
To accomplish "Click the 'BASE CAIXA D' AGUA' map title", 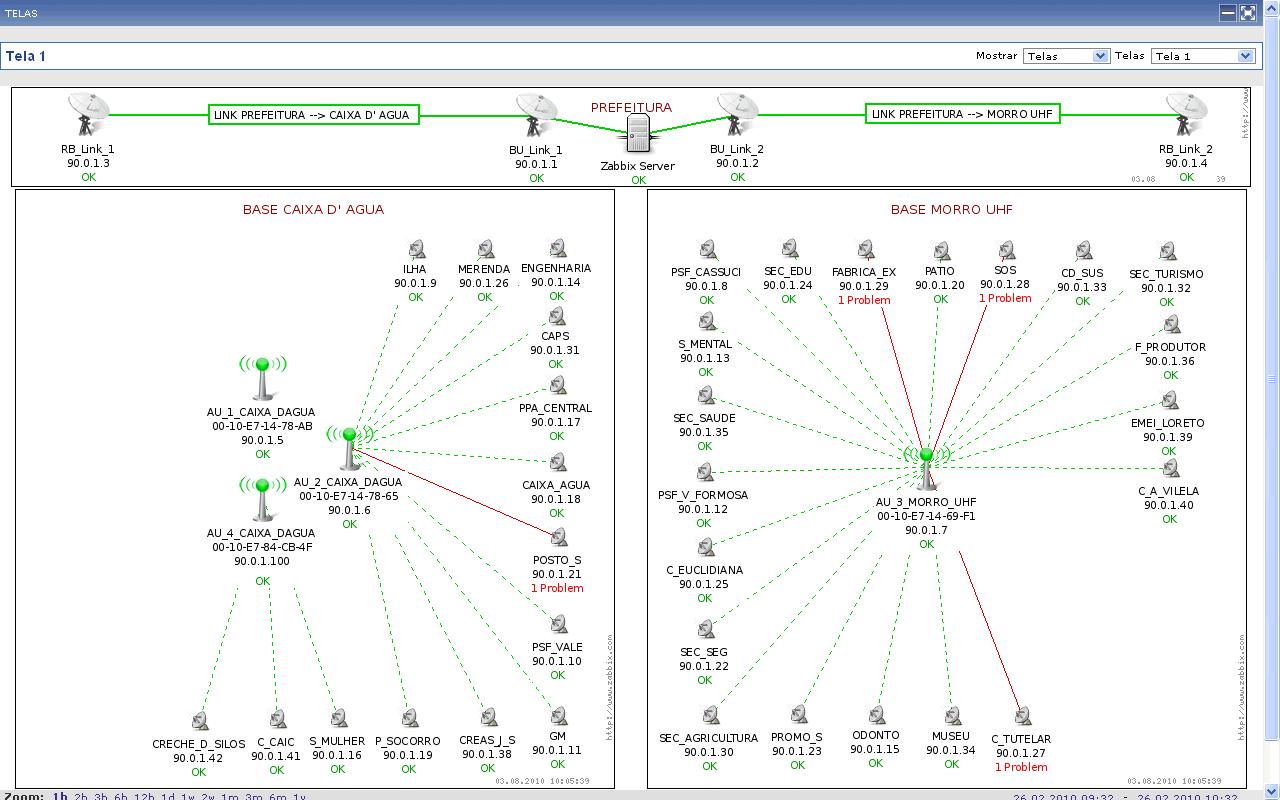I will pyautogui.click(x=313, y=210).
